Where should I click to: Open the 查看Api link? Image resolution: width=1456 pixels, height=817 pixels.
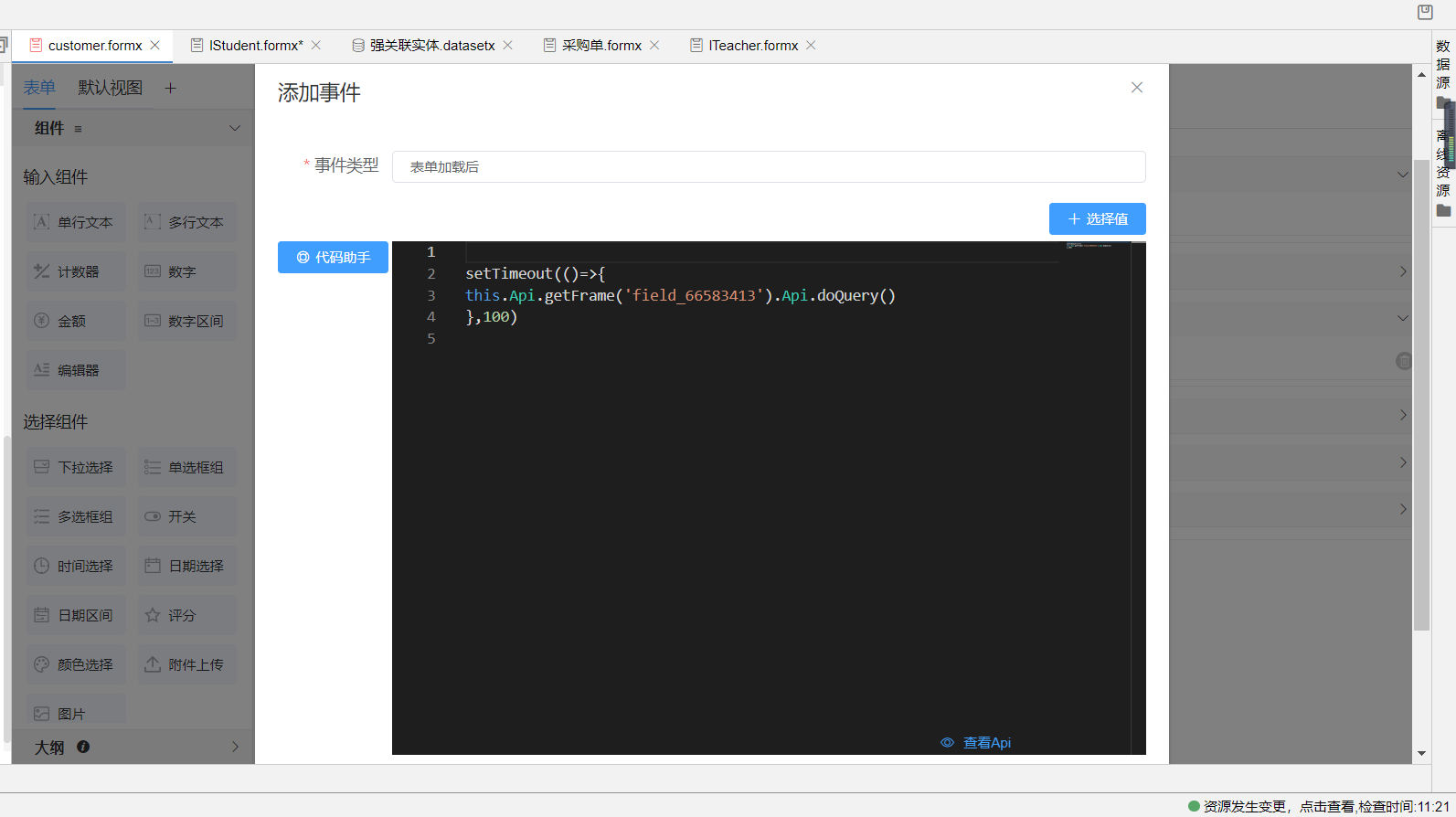pyautogui.click(x=976, y=743)
